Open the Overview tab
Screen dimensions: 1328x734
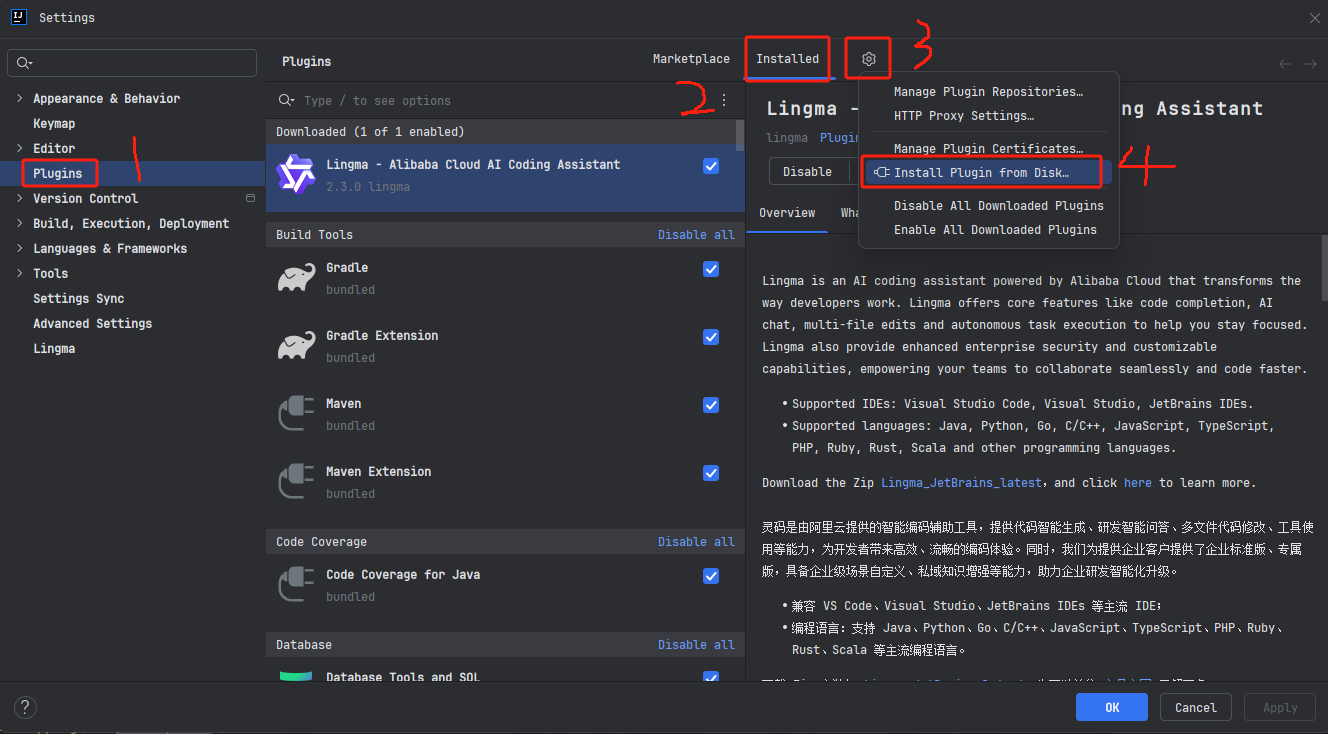(787, 213)
